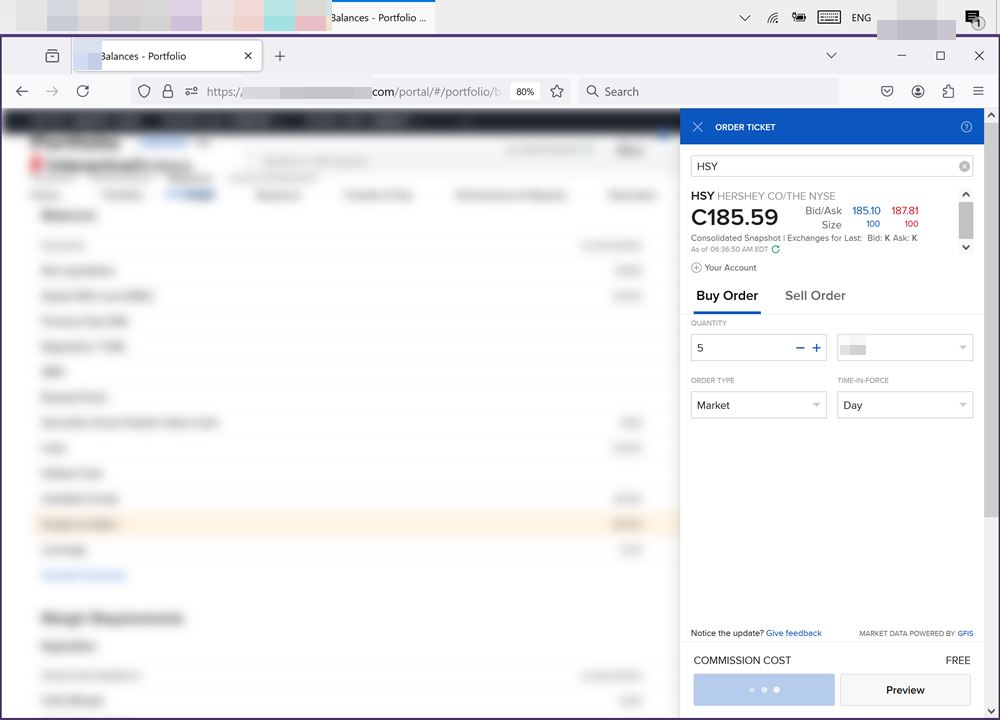The image size is (1000, 720).
Task: Select the Balances - Portfolio browser tab
Action: click(x=167, y=56)
